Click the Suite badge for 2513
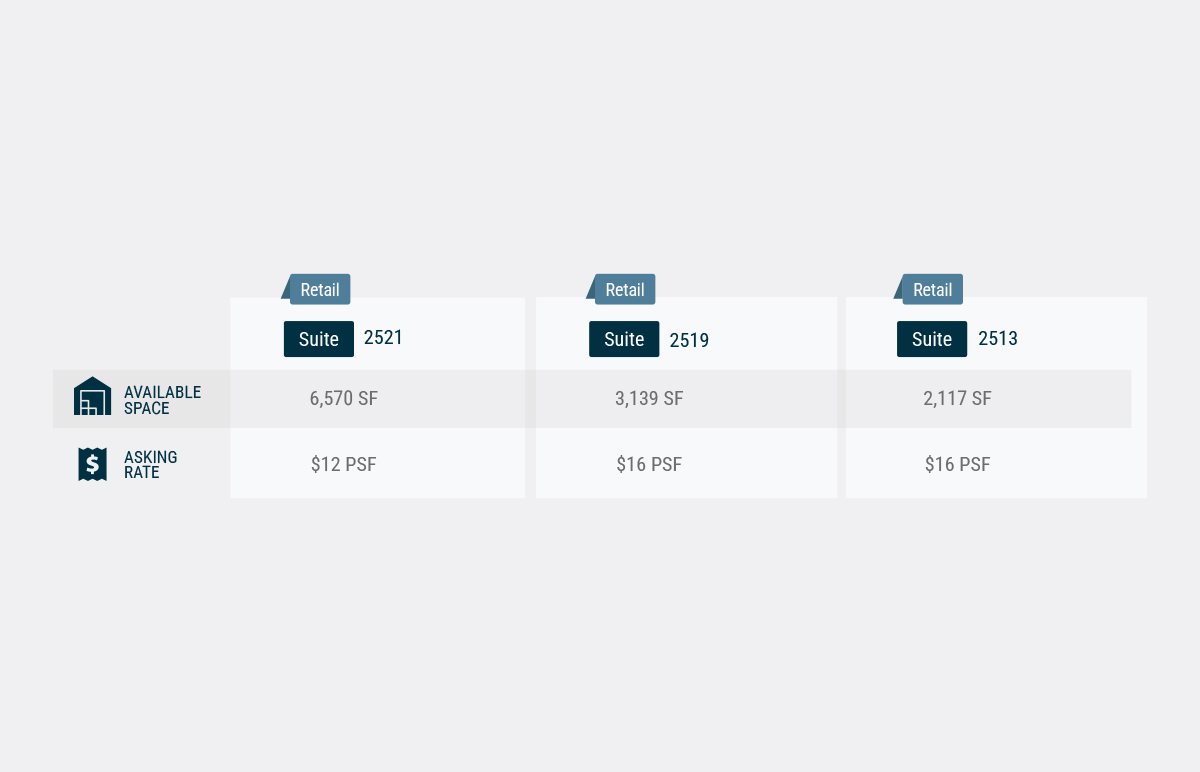This screenshot has width=1200, height=772. tap(932, 339)
